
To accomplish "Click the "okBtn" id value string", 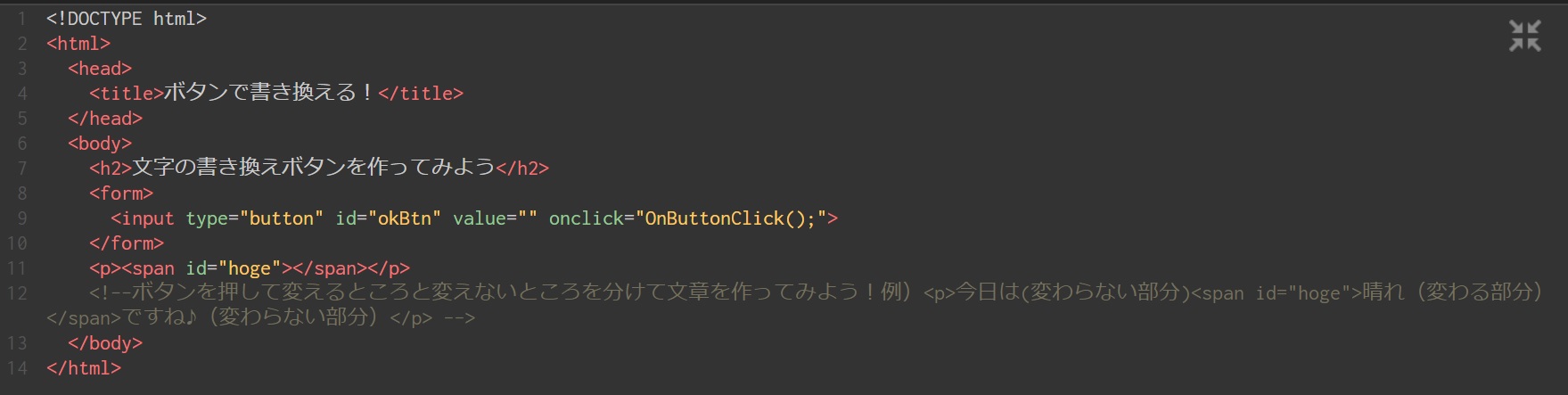I will point(405,218).
